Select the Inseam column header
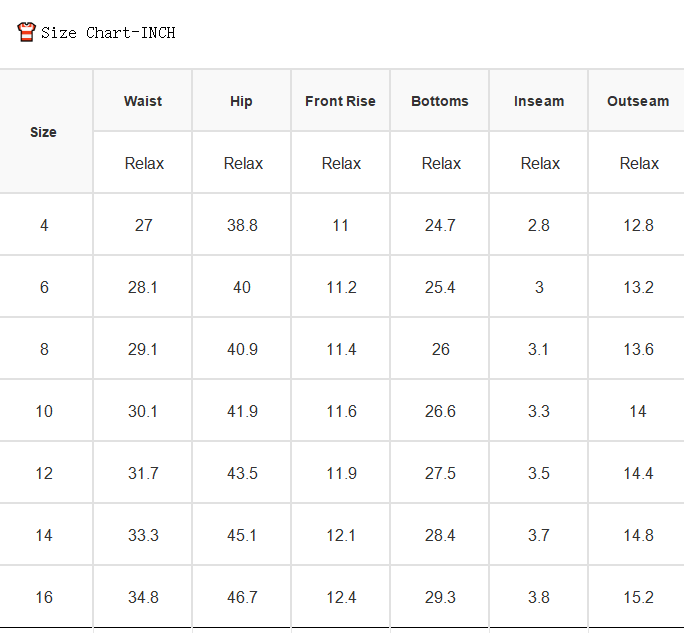 click(x=539, y=101)
